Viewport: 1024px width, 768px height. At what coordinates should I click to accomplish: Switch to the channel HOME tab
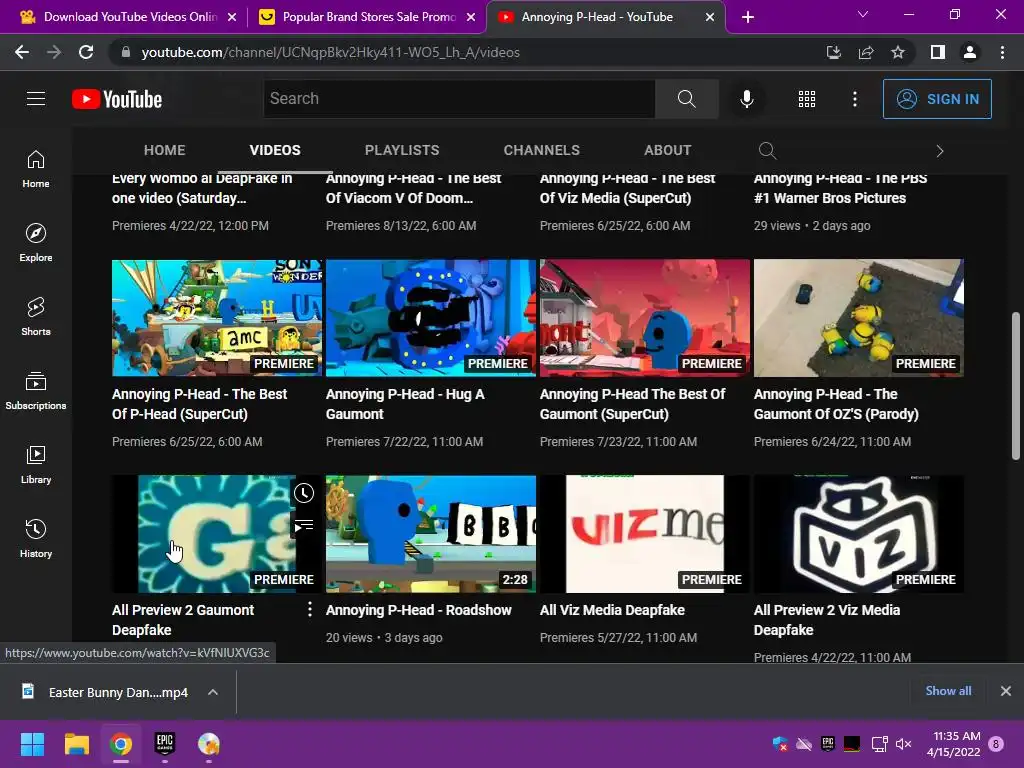[x=165, y=150]
